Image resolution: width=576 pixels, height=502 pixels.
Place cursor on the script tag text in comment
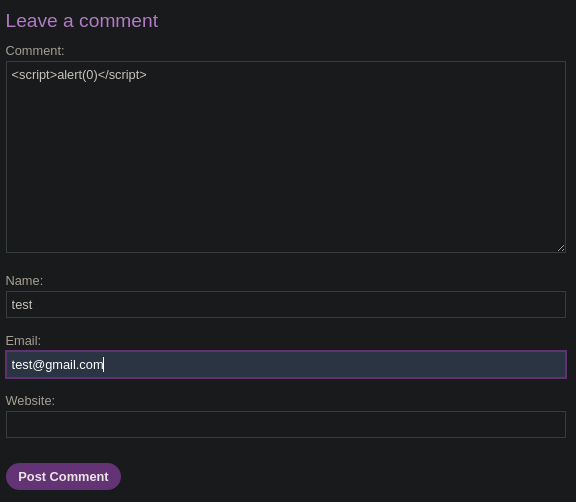tap(79, 75)
